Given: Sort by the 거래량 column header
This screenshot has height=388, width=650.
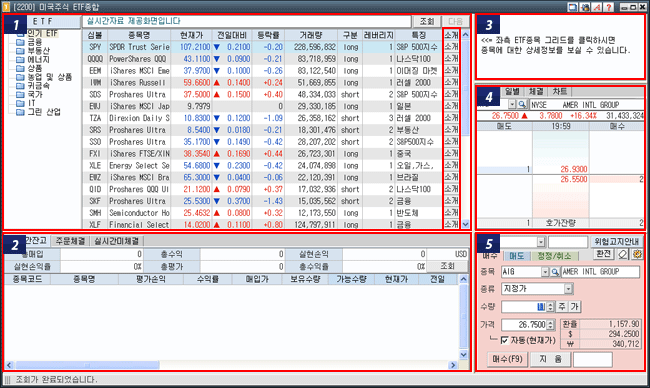Looking at the screenshot, I should (x=311, y=35).
